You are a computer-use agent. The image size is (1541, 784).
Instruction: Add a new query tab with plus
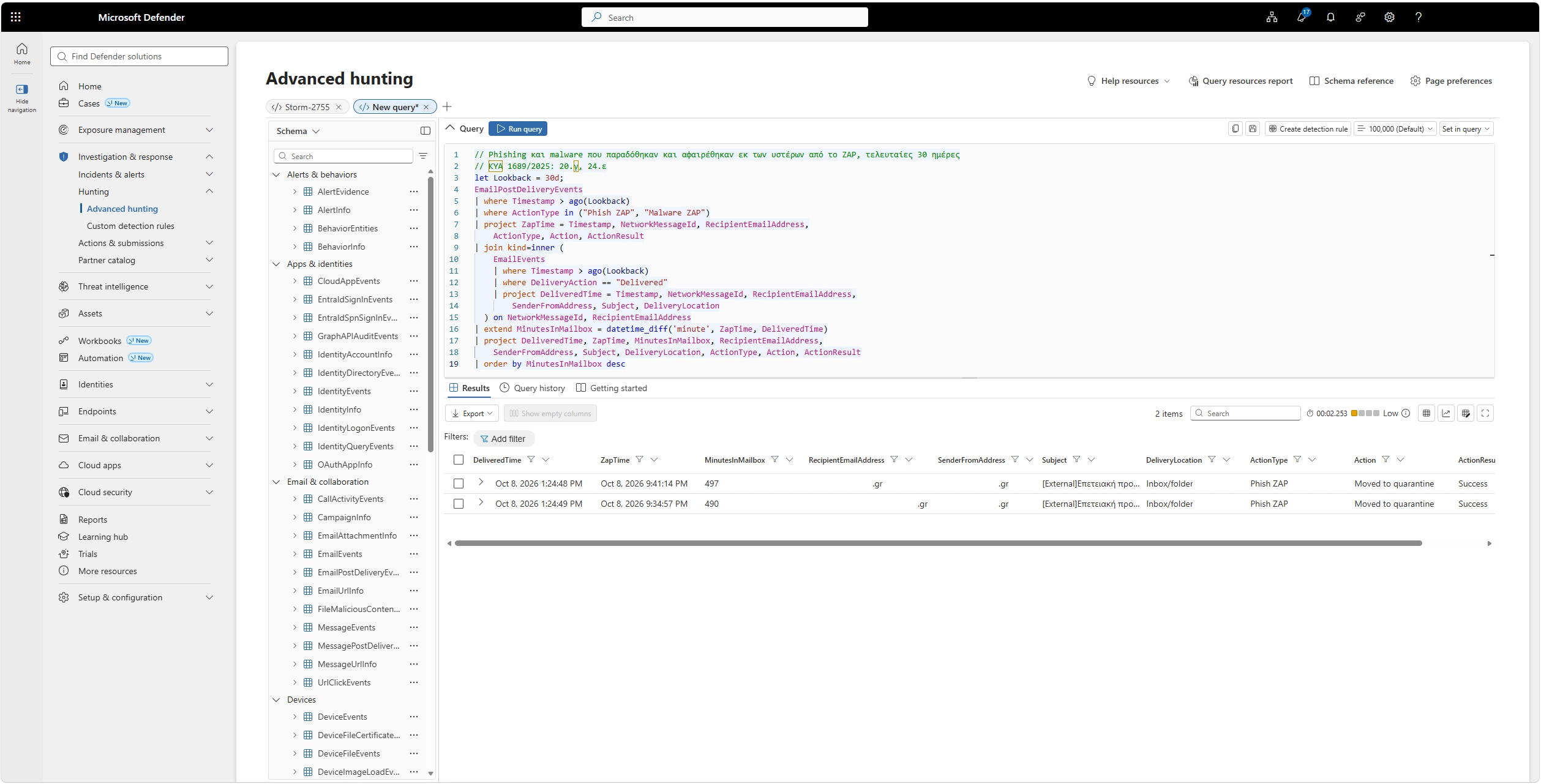(x=447, y=106)
